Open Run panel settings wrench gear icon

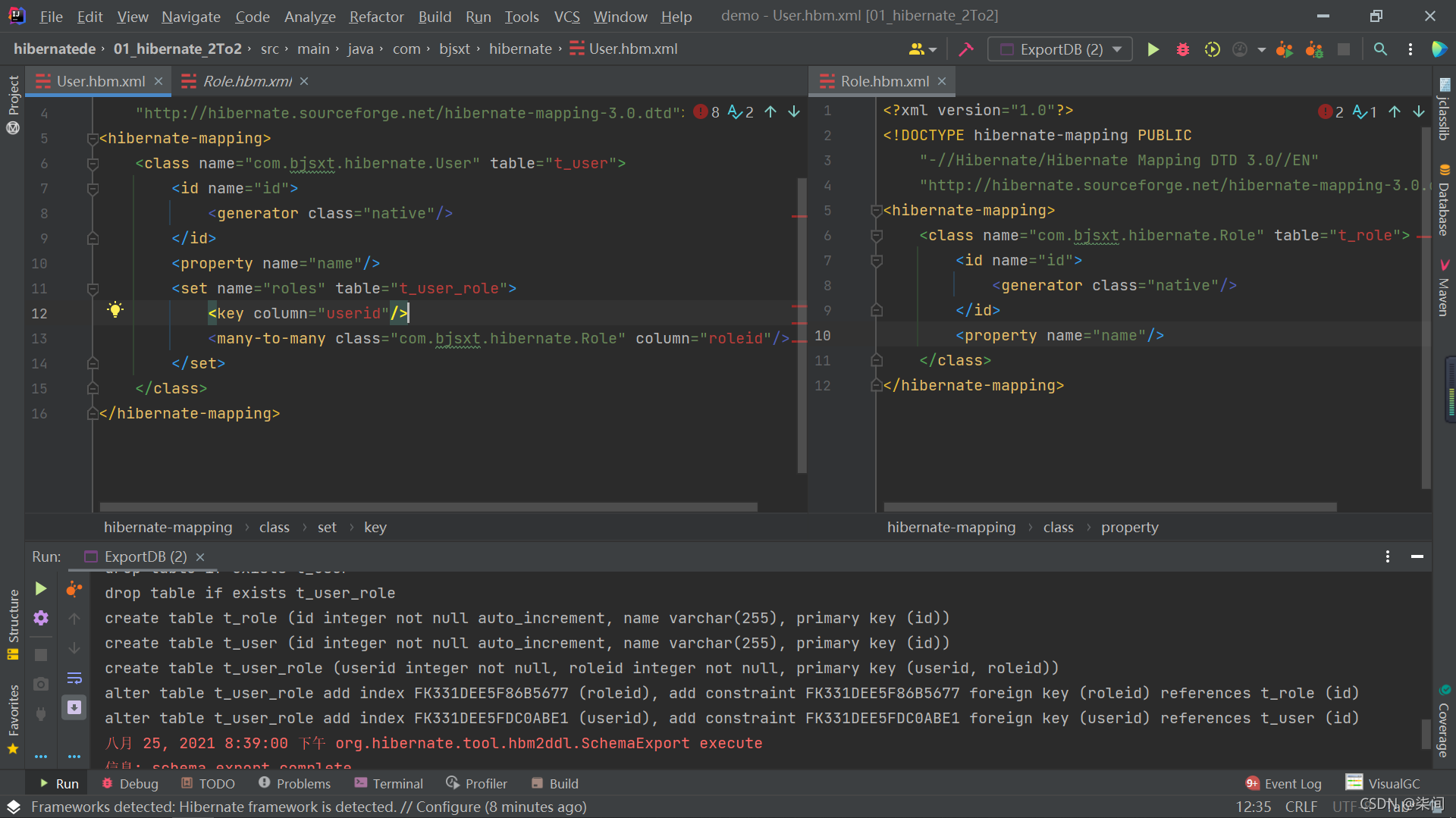pyautogui.click(x=41, y=618)
